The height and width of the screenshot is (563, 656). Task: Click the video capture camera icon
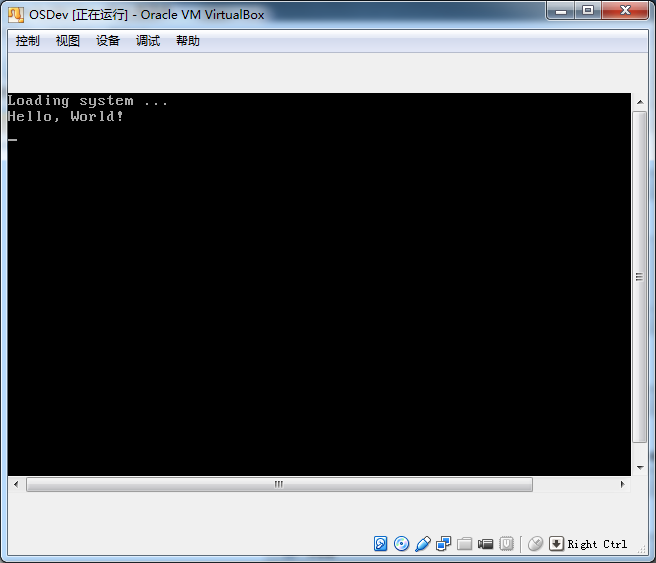click(486, 544)
